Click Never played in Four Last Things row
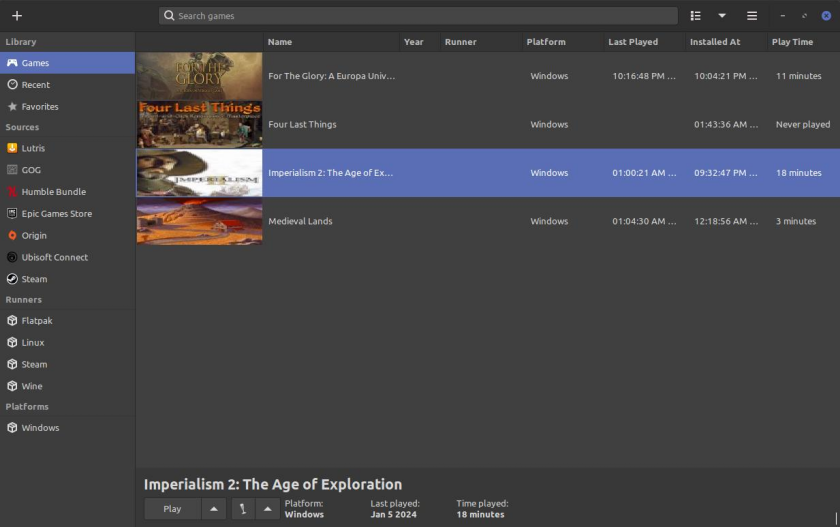The width and height of the screenshot is (840, 527). pyautogui.click(x=802, y=124)
